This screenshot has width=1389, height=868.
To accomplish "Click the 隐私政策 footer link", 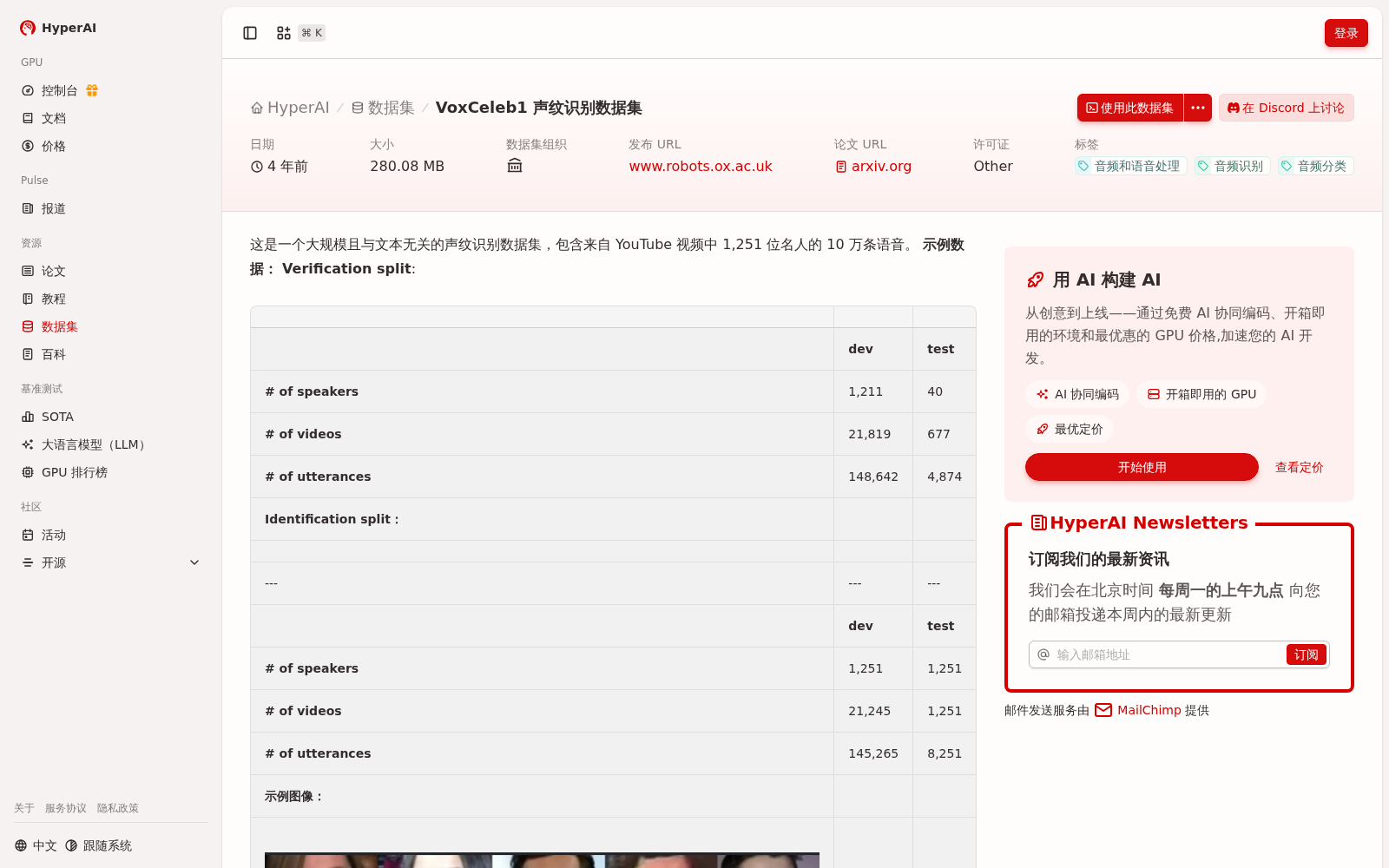I will pos(118,808).
